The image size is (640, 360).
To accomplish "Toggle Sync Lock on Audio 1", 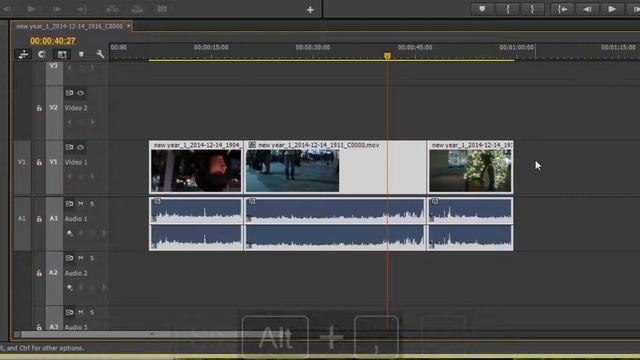I will (x=69, y=204).
